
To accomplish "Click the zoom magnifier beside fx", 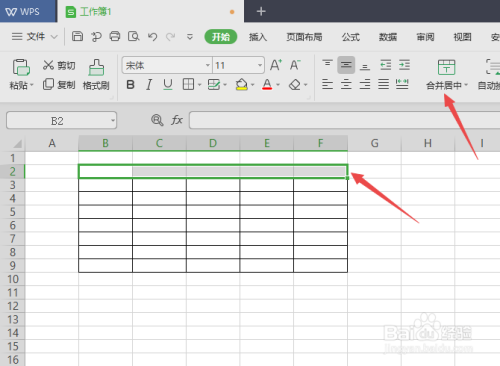I will coord(157,120).
